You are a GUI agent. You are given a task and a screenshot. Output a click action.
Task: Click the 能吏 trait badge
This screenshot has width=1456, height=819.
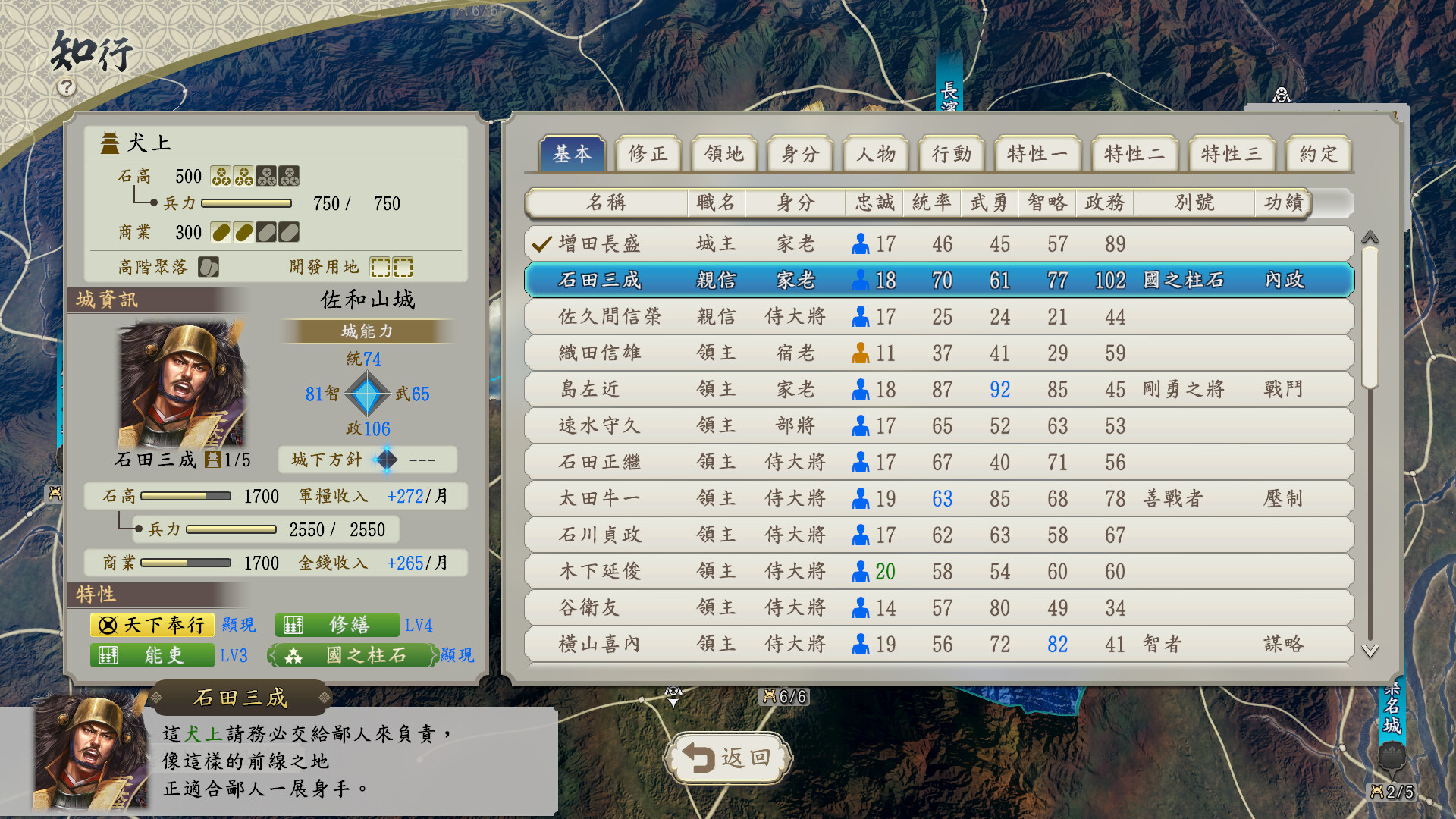pos(152,655)
